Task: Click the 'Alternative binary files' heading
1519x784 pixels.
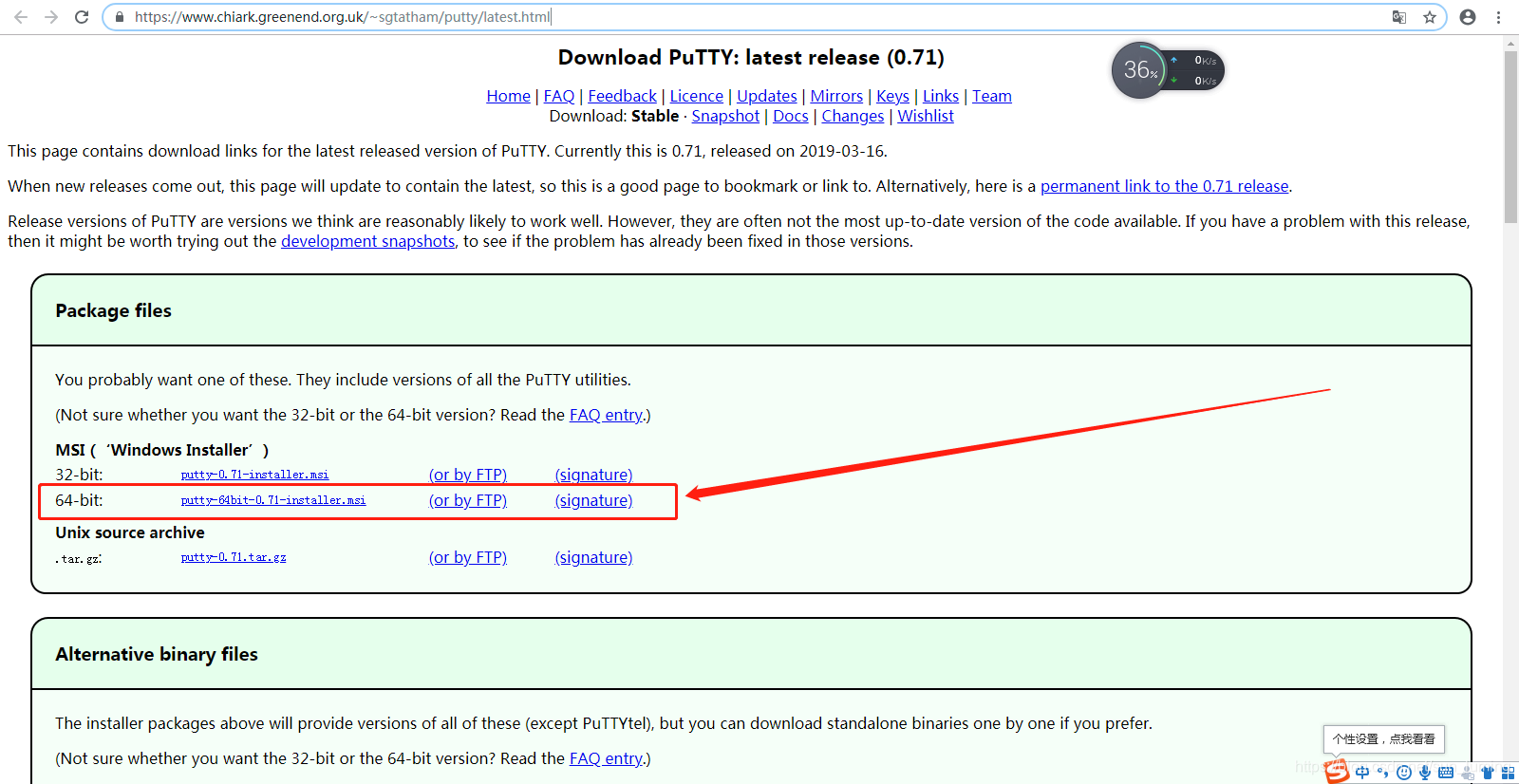Action: point(157,654)
